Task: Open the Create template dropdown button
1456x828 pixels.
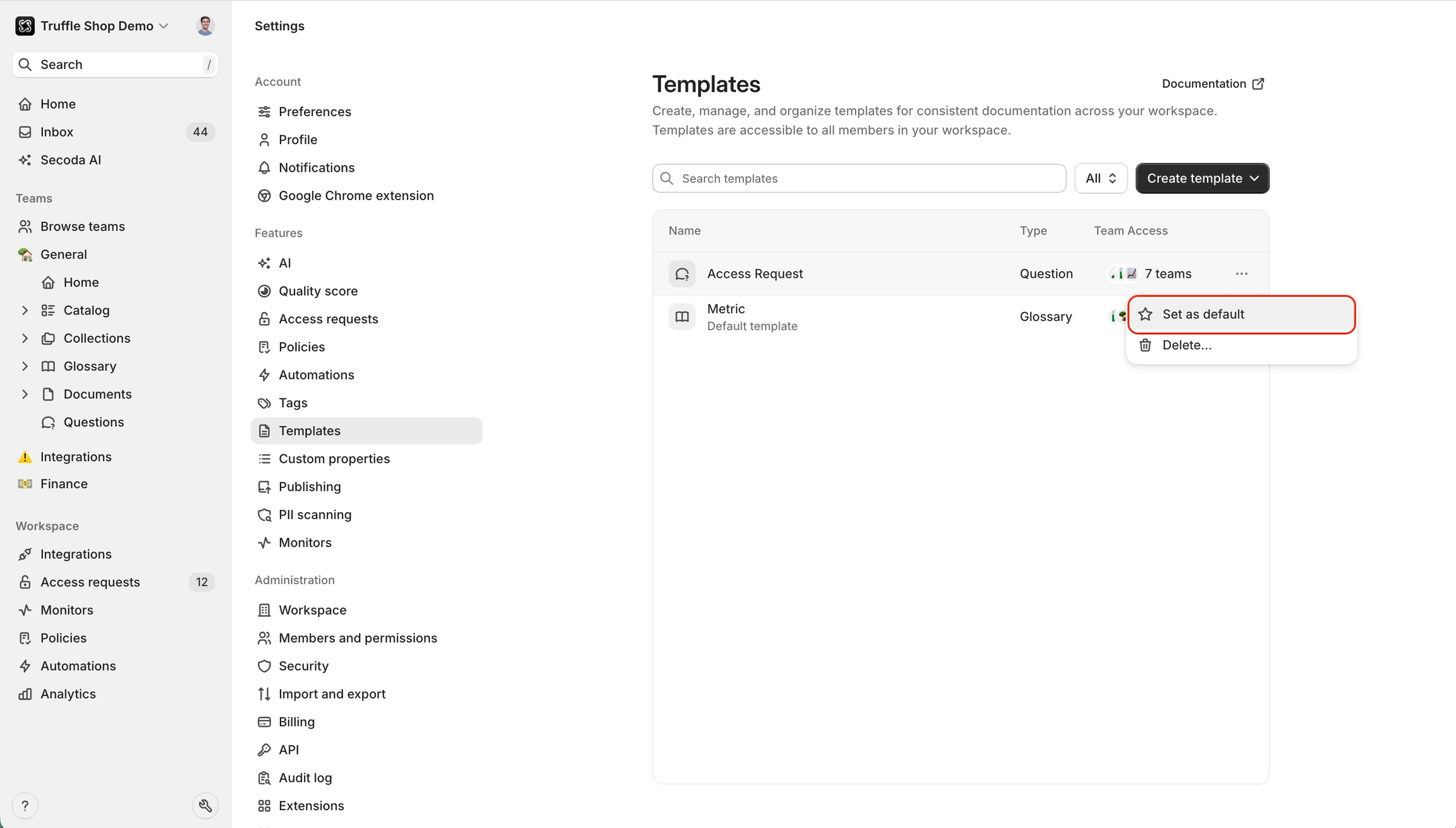Action: coord(1202,178)
